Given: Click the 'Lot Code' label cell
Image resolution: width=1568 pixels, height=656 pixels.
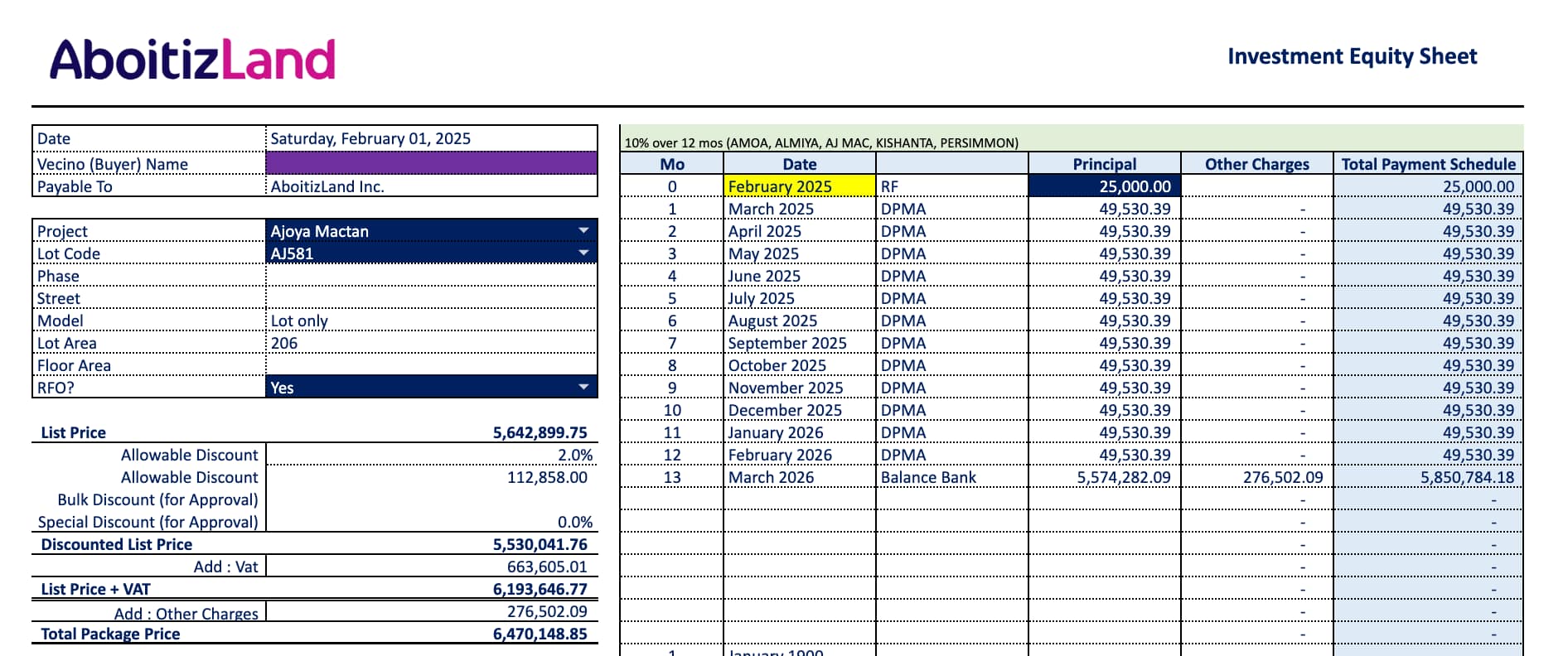Looking at the screenshot, I should [149, 253].
